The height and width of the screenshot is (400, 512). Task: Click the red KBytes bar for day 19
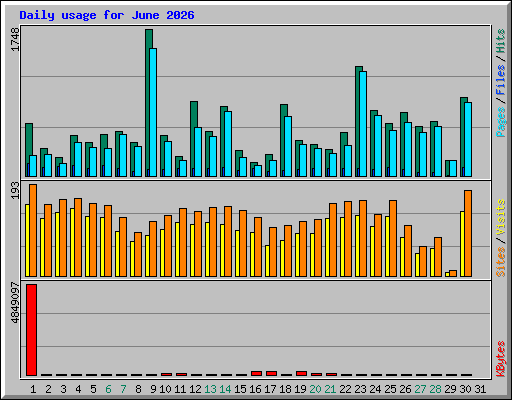(301, 373)
